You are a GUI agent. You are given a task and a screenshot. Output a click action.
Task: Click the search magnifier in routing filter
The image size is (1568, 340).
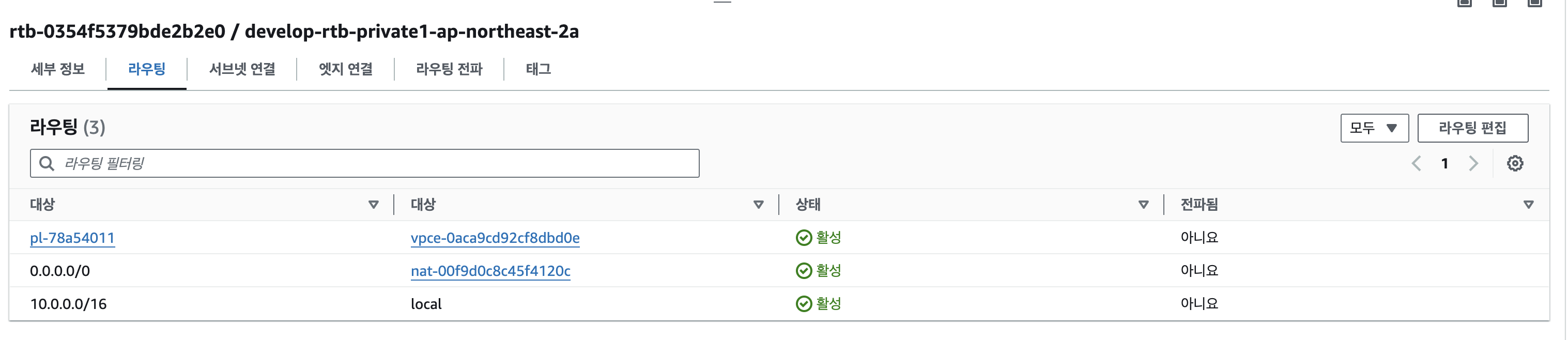(47, 163)
